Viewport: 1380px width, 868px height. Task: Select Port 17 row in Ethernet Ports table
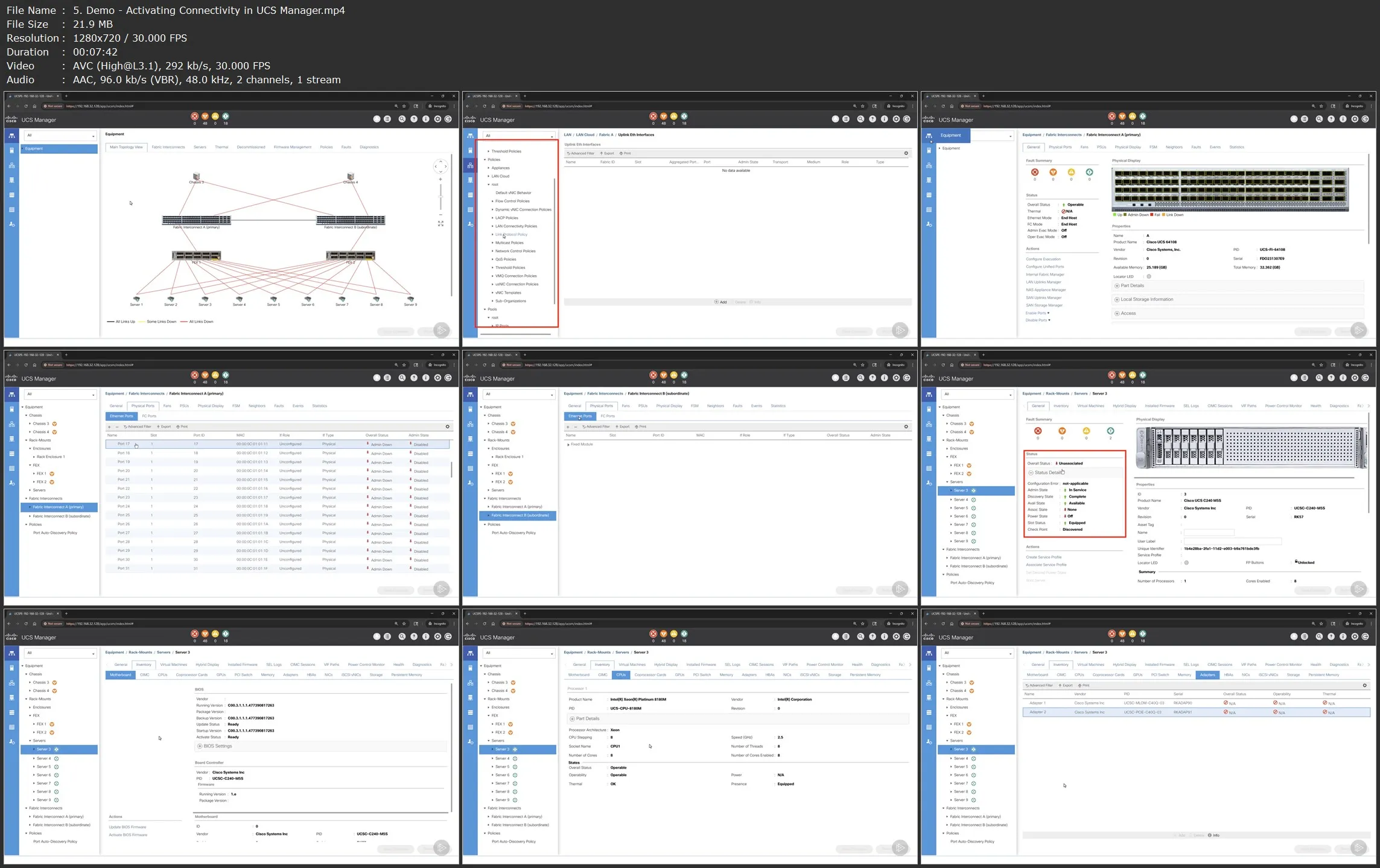click(278, 444)
